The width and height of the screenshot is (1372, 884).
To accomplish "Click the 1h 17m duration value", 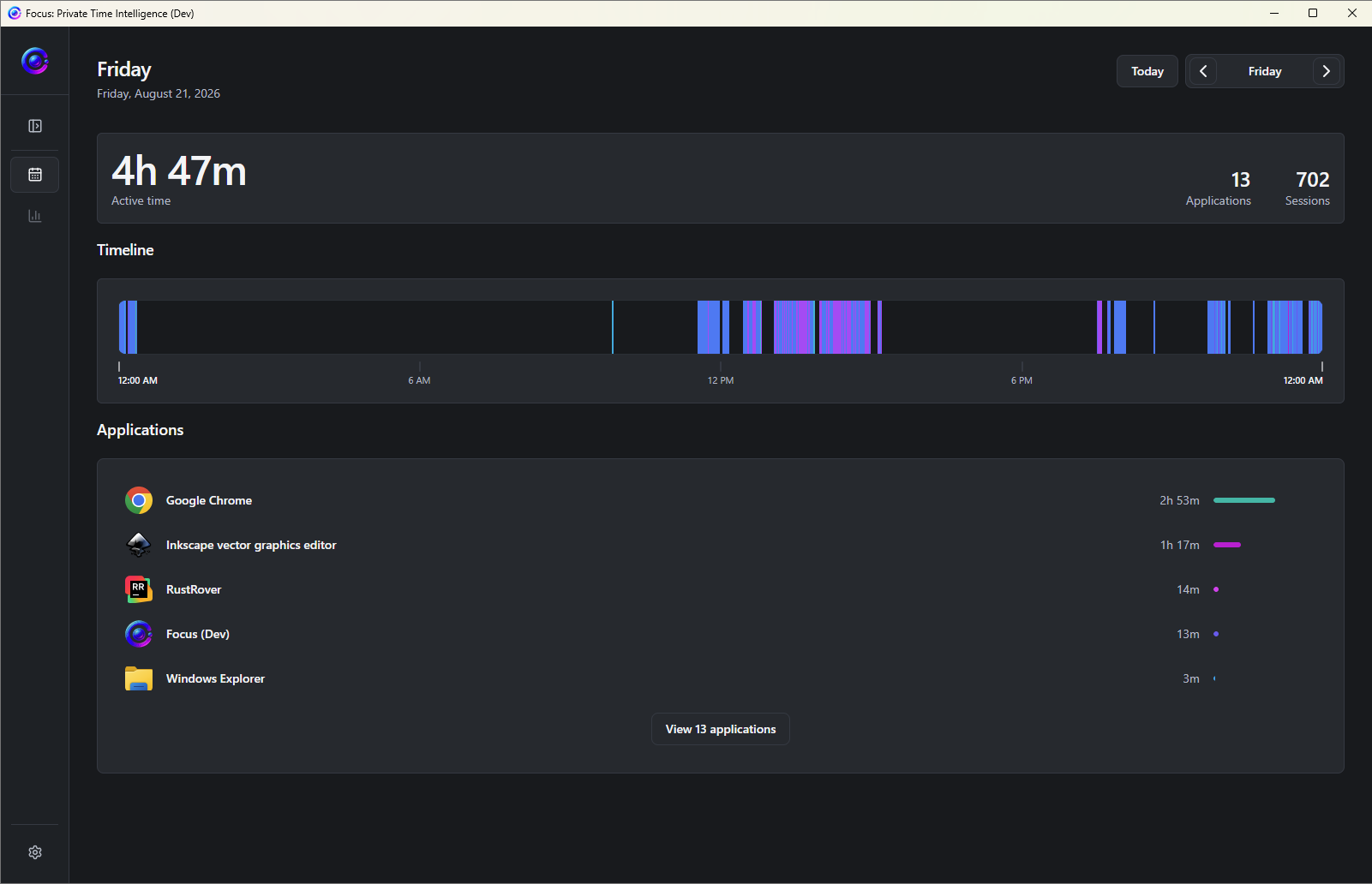I will (1180, 545).
